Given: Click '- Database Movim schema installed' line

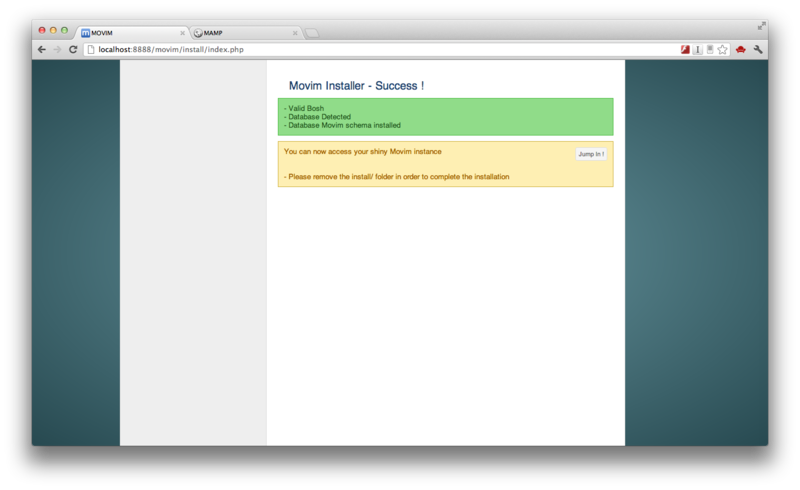Looking at the screenshot, I should (342, 126).
